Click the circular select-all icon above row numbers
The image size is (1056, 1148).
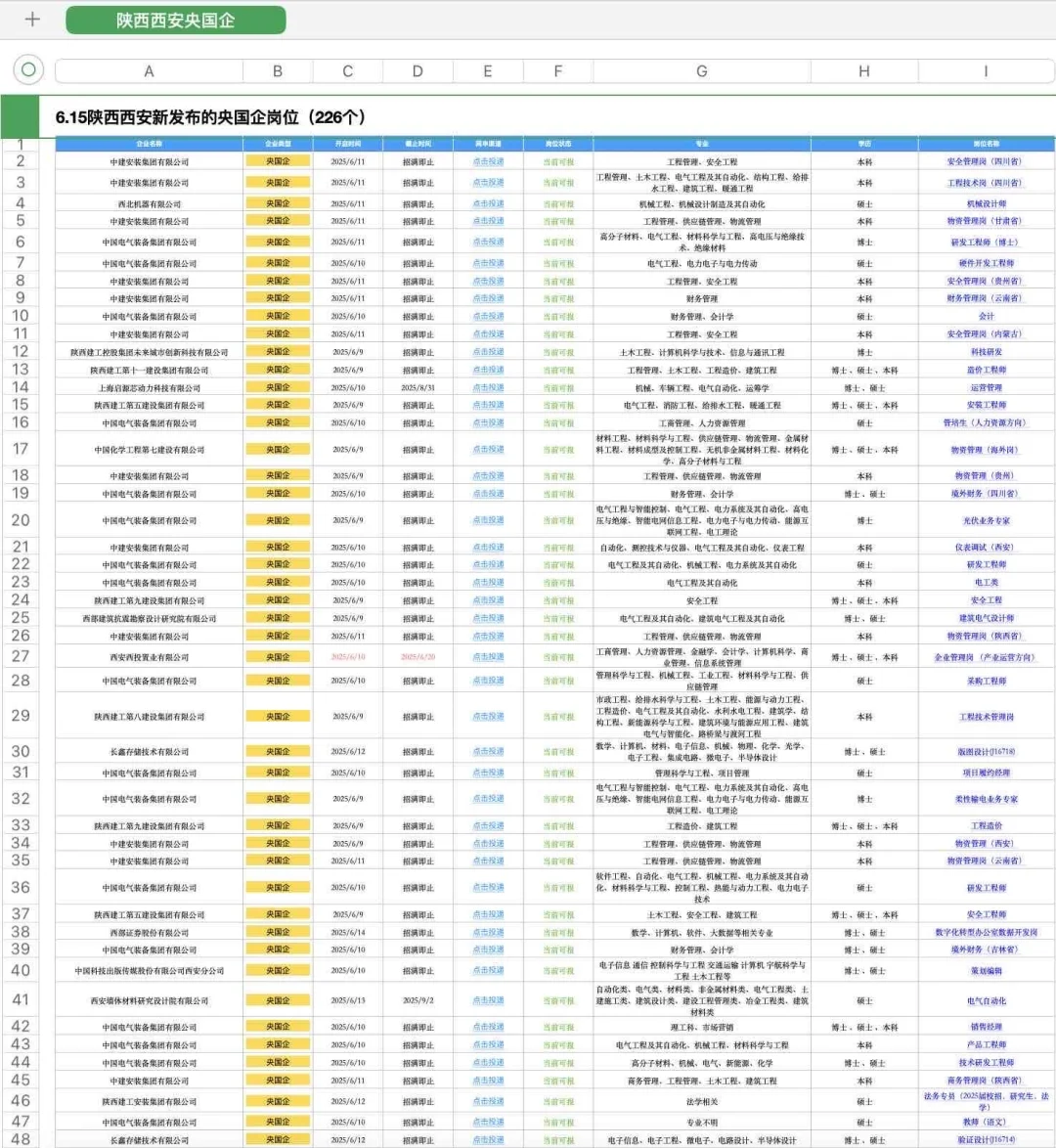(29, 70)
